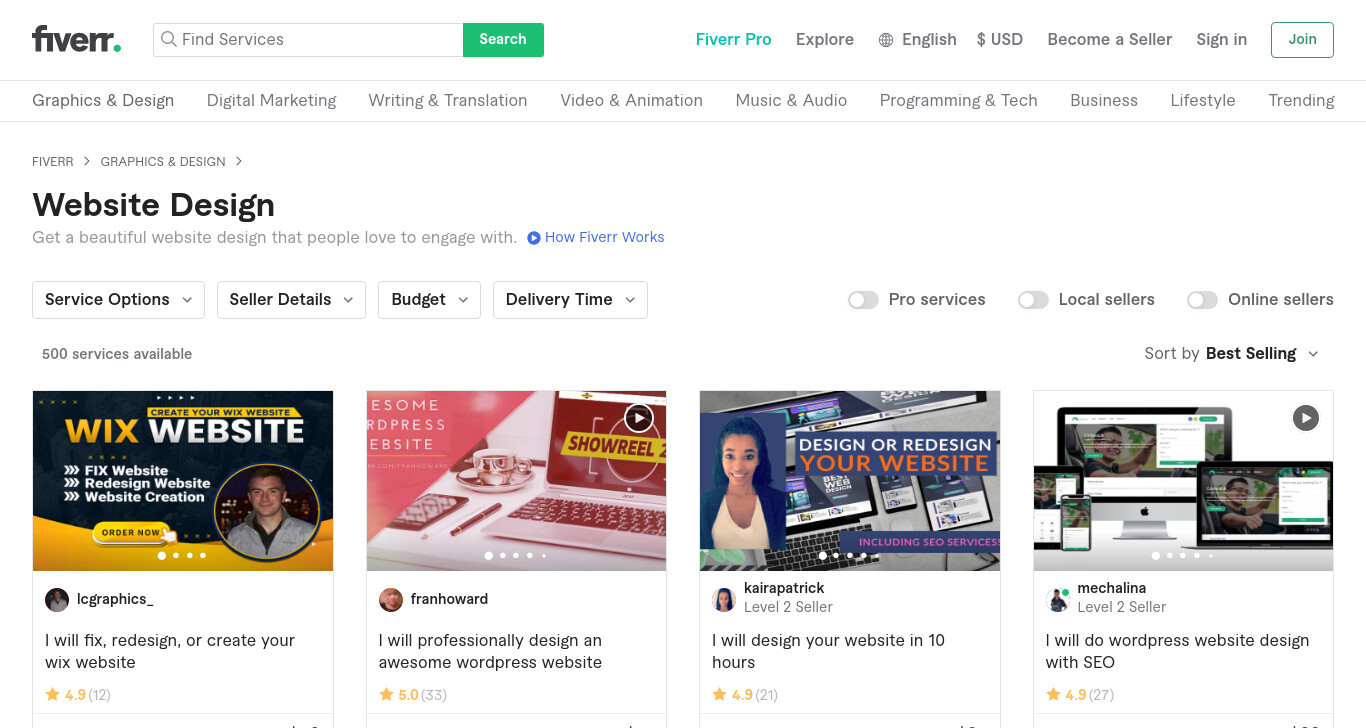Click kairapatrick seller name
The height and width of the screenshot is (728, 1366).
(784, 588)
